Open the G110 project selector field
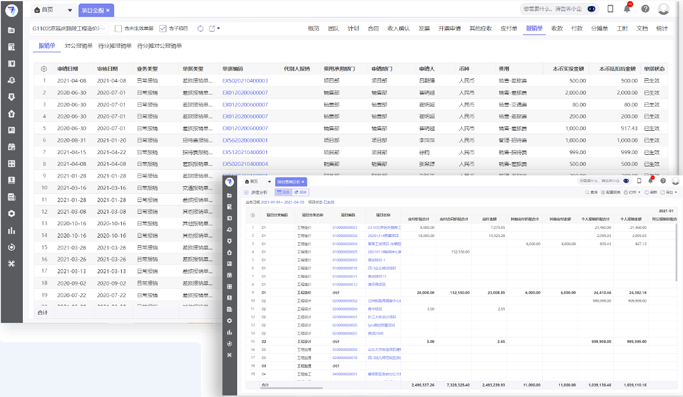 (x=69, y=28)
